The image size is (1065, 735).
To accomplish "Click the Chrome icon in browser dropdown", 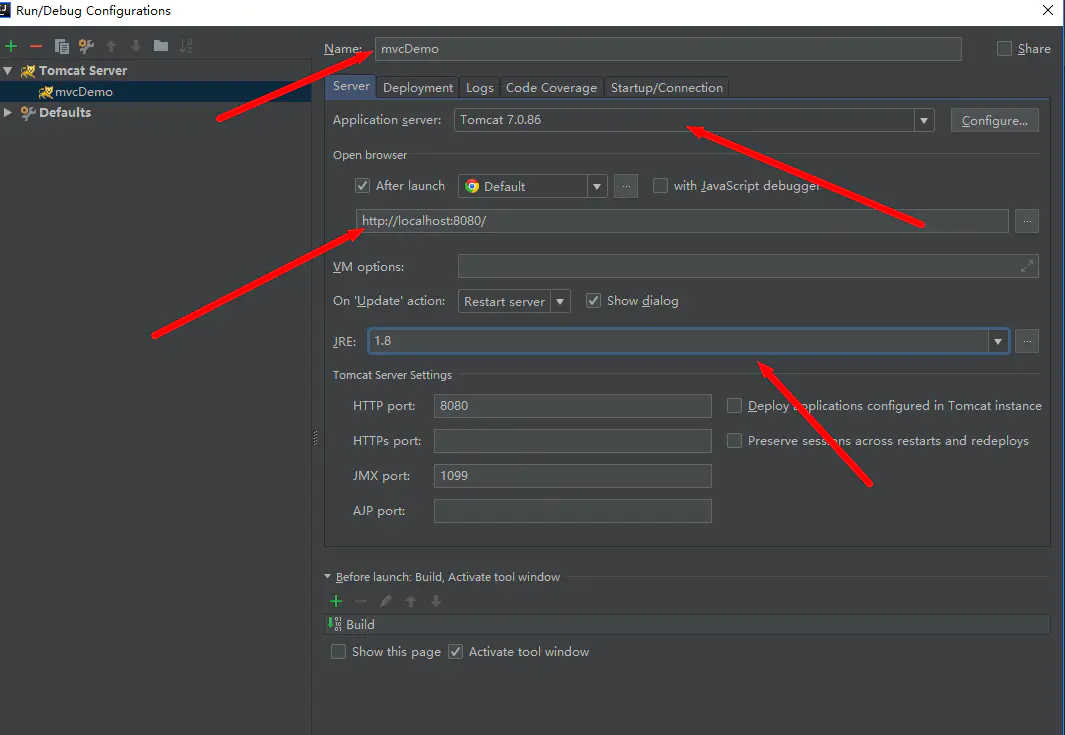I will (472, 186).
